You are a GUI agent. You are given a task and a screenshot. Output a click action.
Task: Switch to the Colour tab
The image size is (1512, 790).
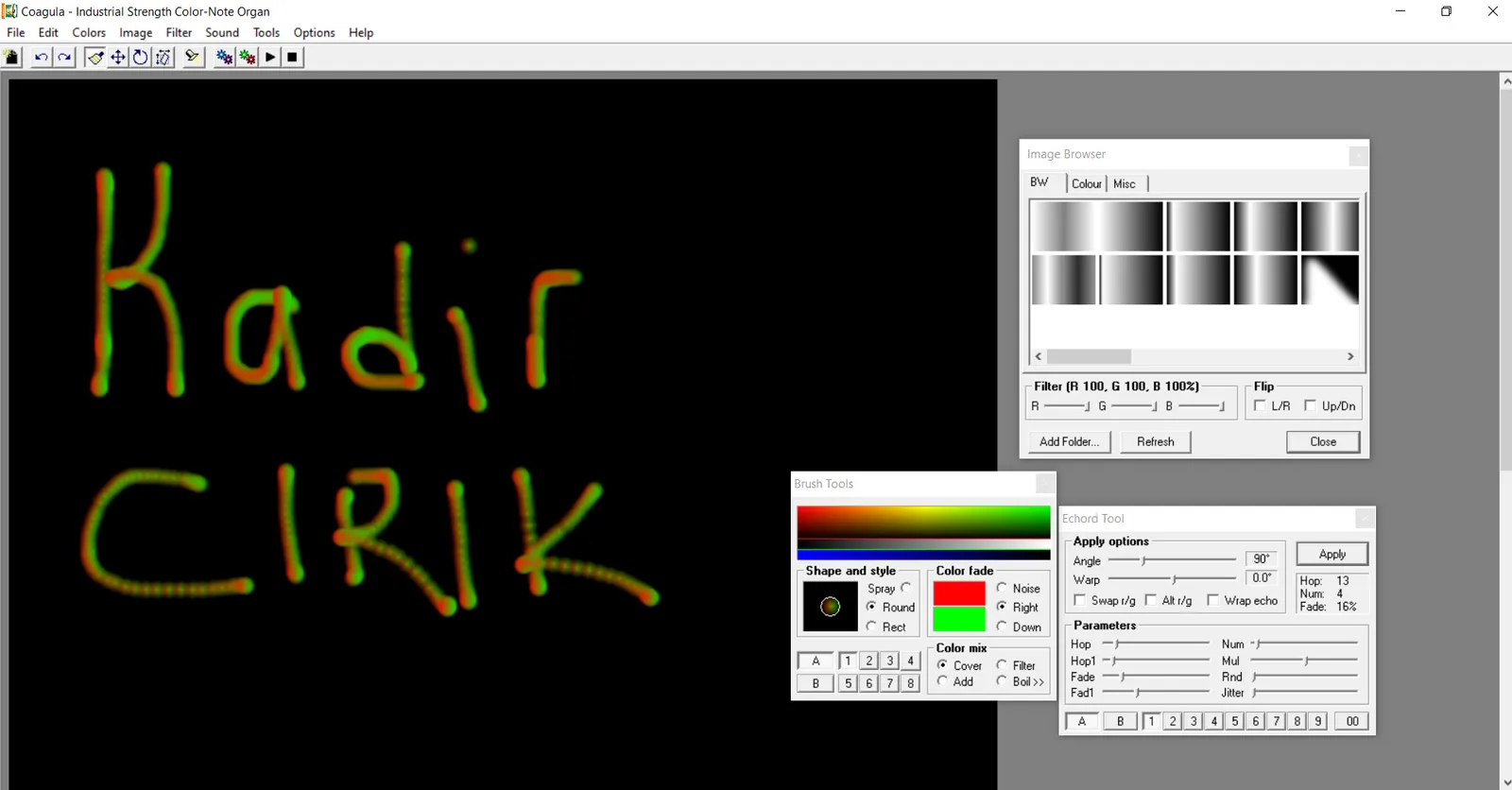tap(1087, 184)
